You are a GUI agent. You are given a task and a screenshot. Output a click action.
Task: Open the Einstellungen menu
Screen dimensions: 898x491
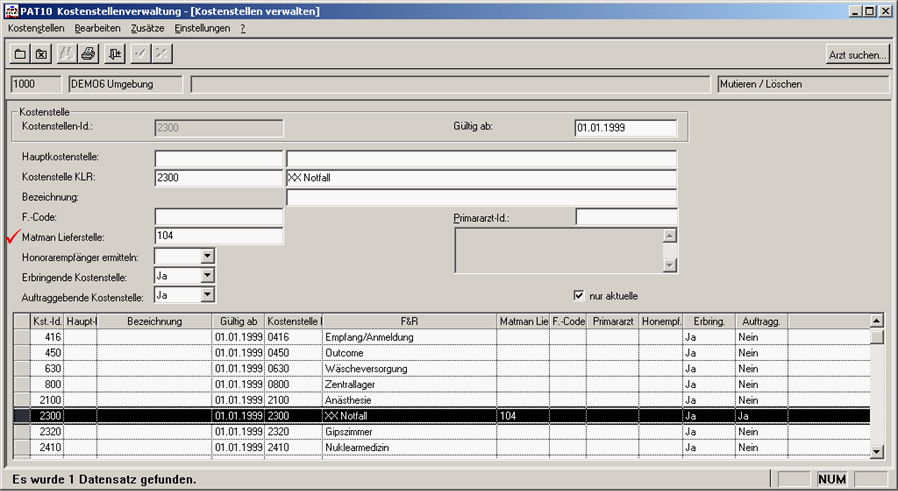tap(202, 29)
